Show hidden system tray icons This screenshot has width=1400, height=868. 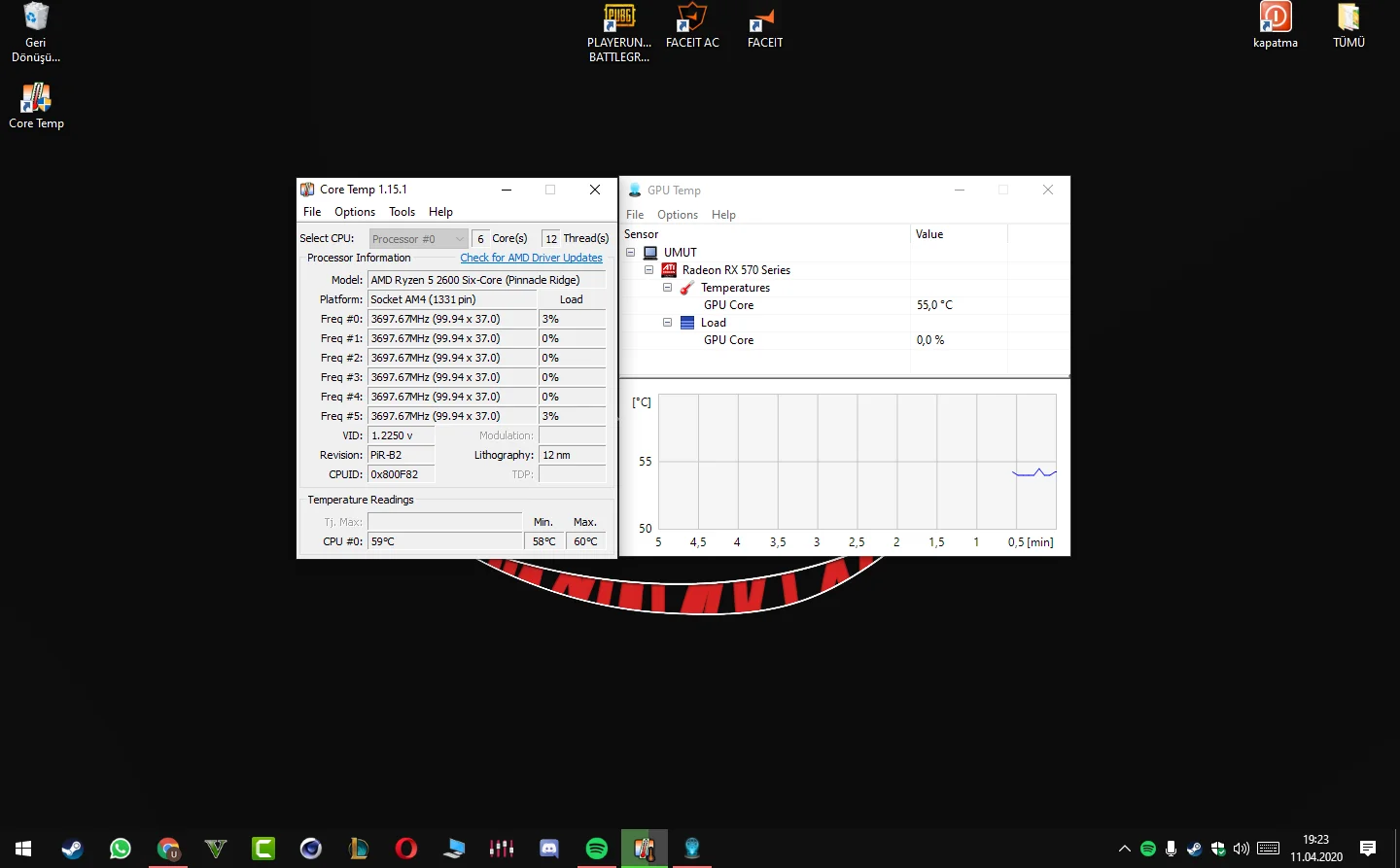click(1125, 849)
